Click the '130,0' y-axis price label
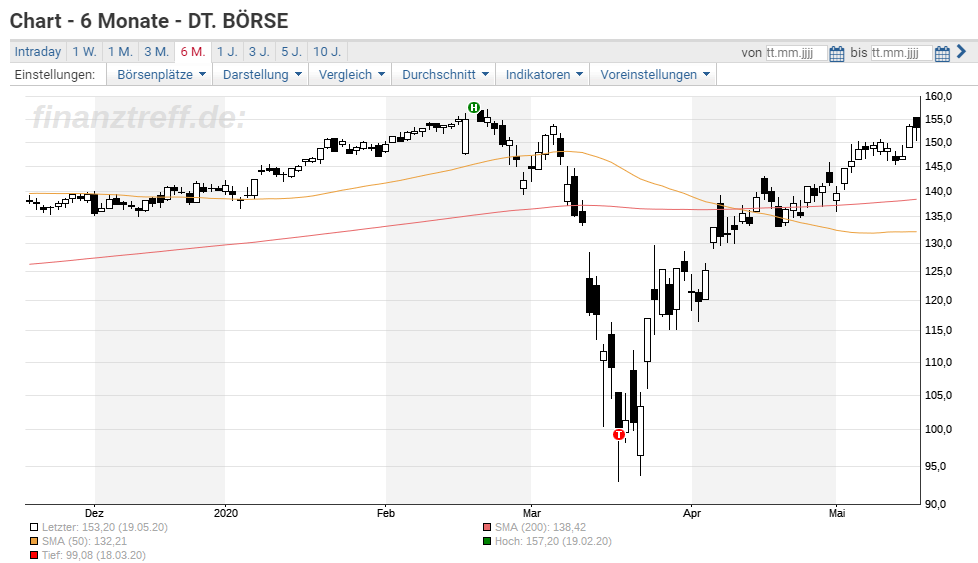This screenshot has height=563, width=978. tap(938, 243)
